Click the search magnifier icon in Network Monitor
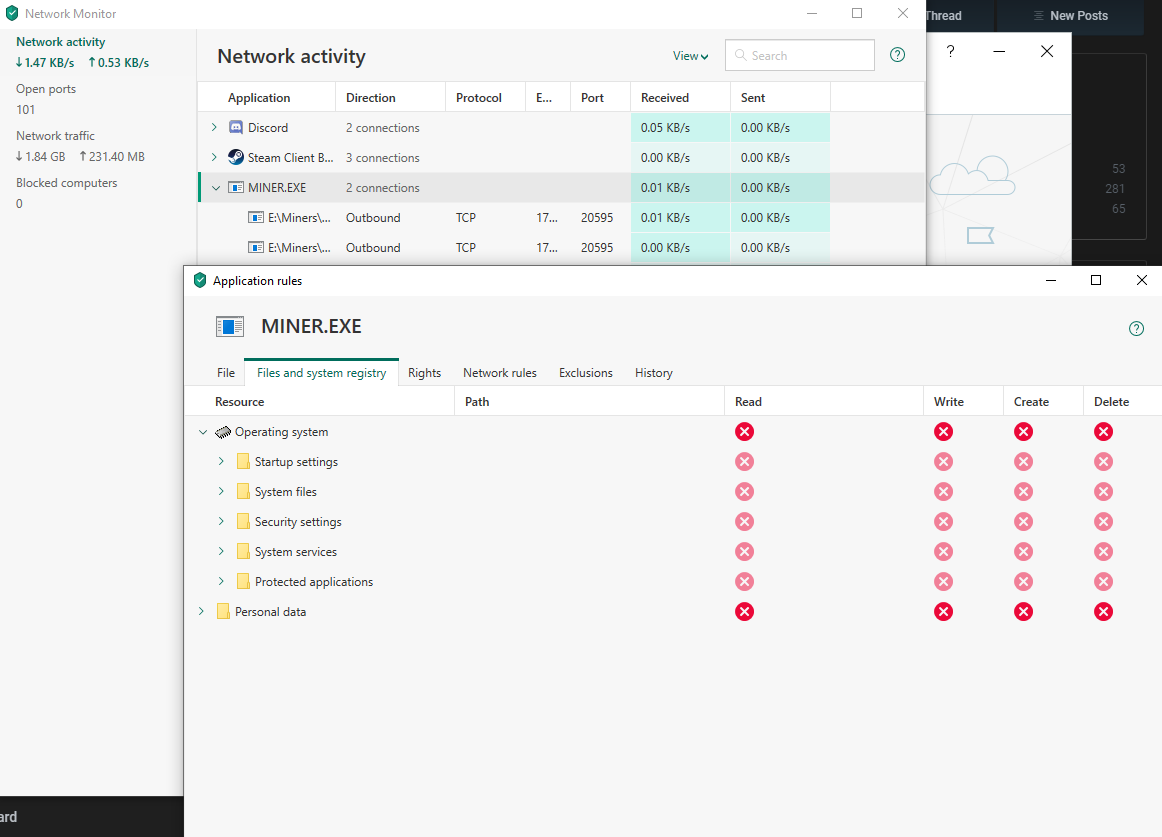Viewport: 1162px width, 837px height. [740, 55]
